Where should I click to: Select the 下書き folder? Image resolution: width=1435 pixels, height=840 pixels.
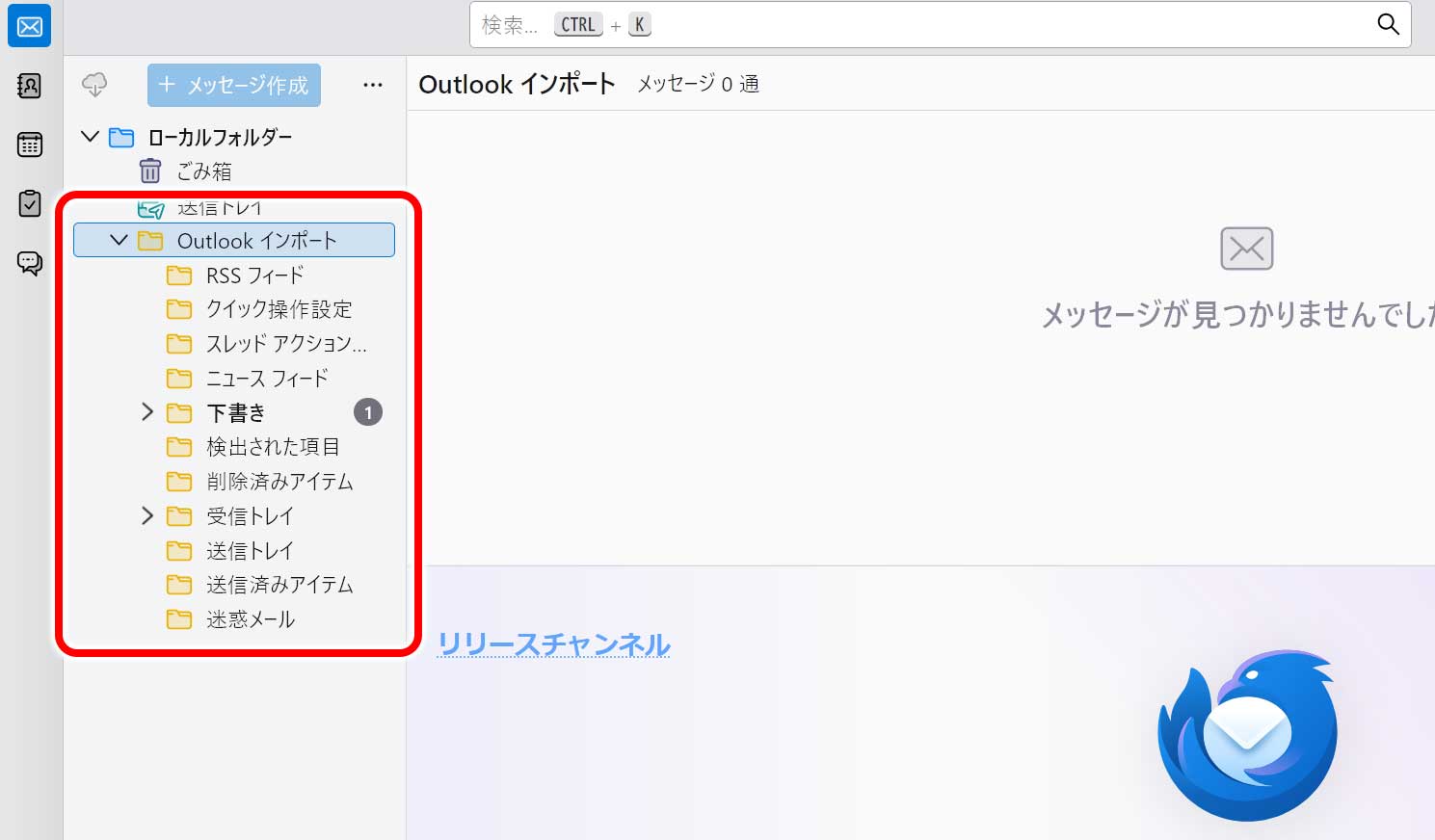(234, 413)
